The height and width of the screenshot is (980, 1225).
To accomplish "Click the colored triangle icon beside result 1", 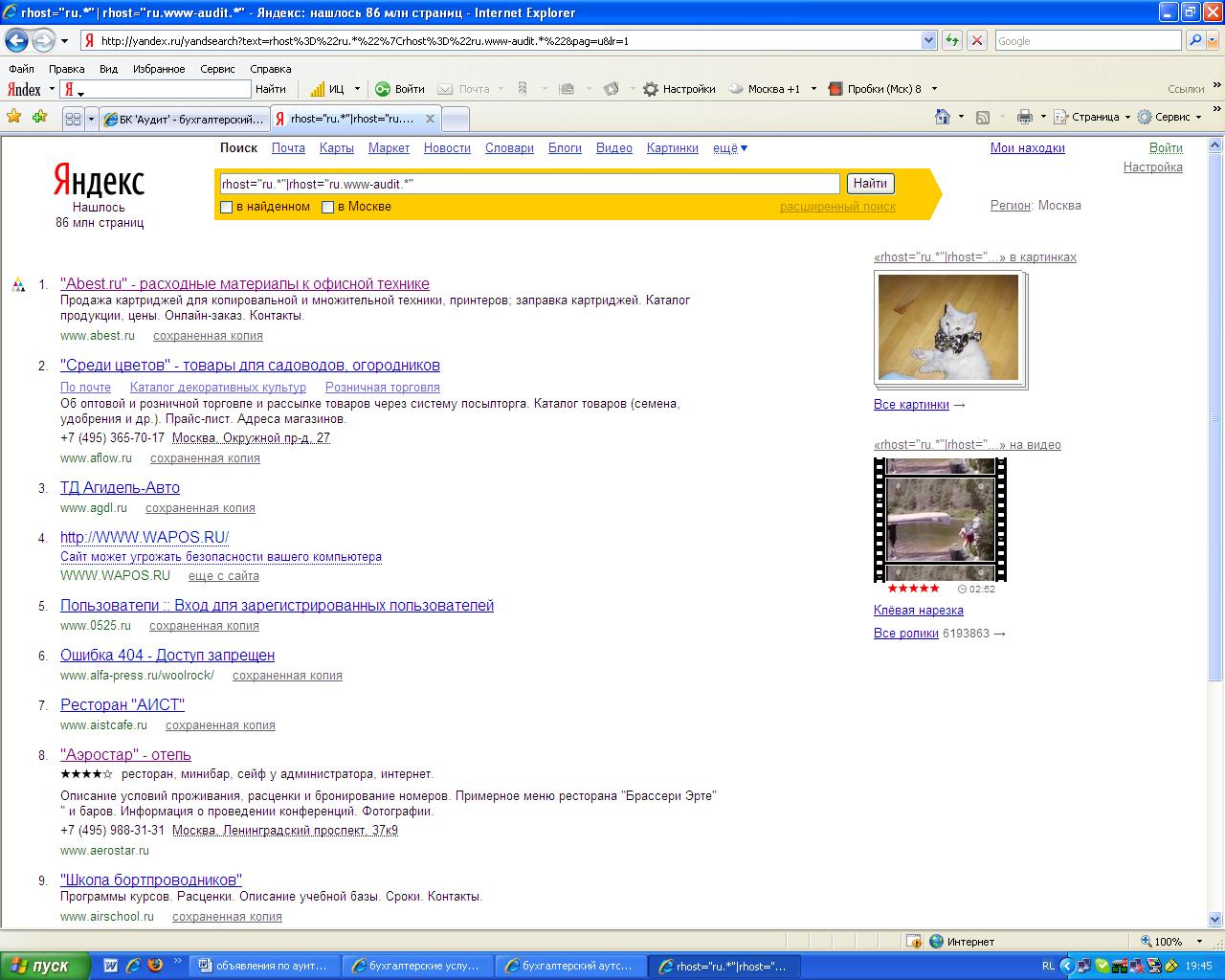I will coord(18,284).
